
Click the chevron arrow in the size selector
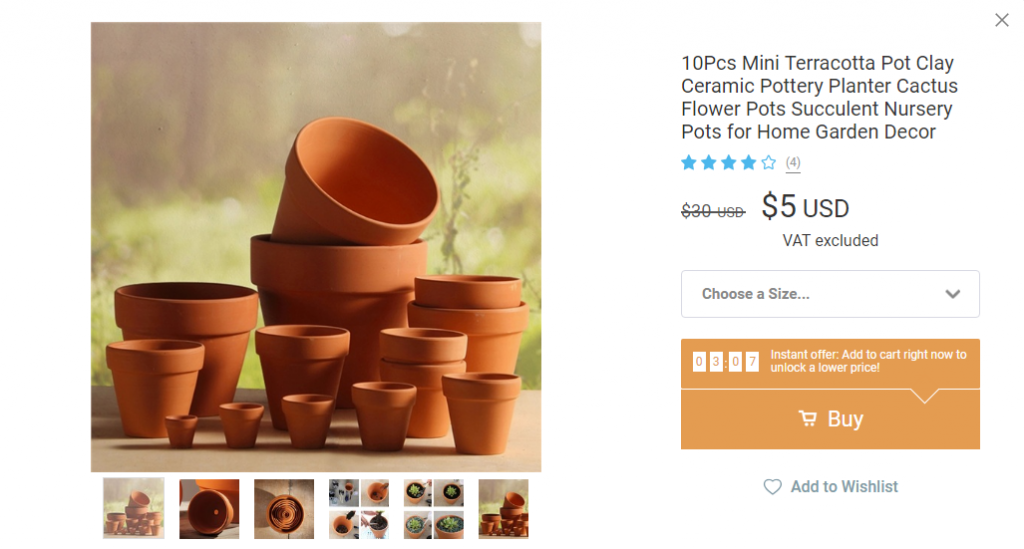pyautogui.click(x=953, y=294)
